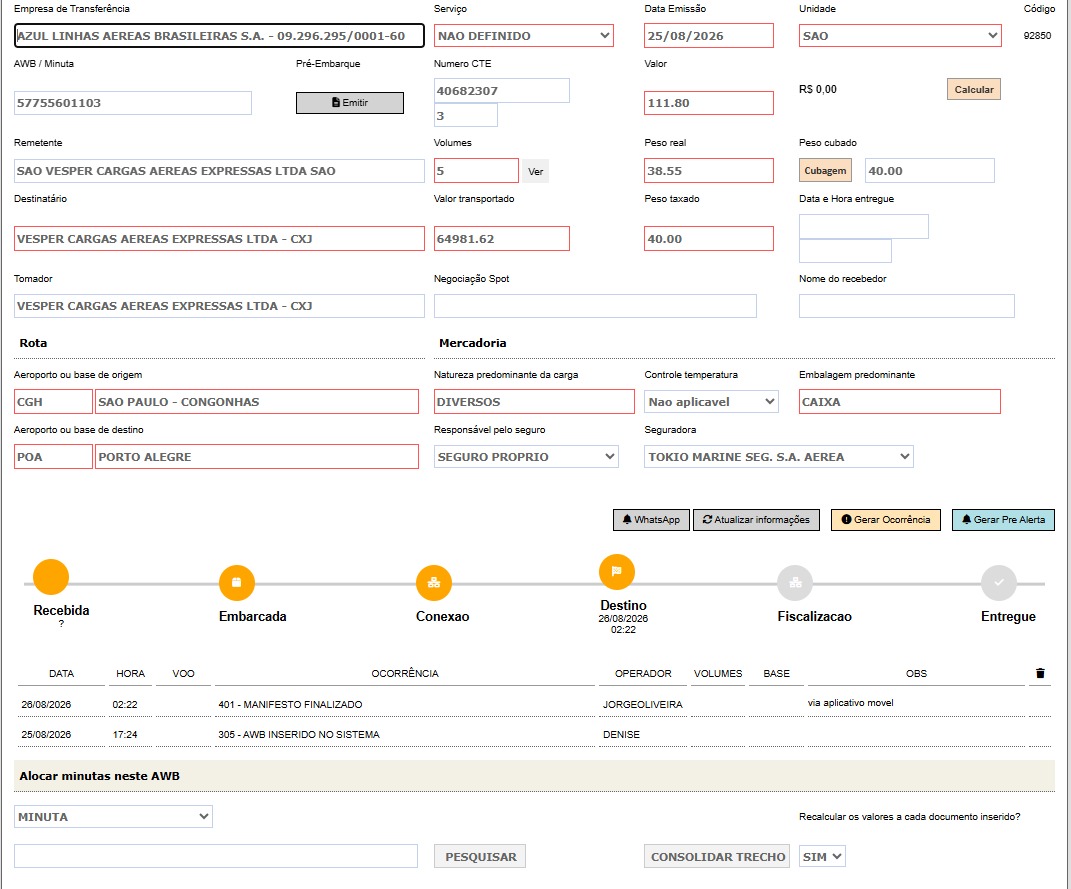The width and height of the screenshot is (1071, 889).
Task: Click the Embarcada status icon
Action: click(x=236, y=583)
